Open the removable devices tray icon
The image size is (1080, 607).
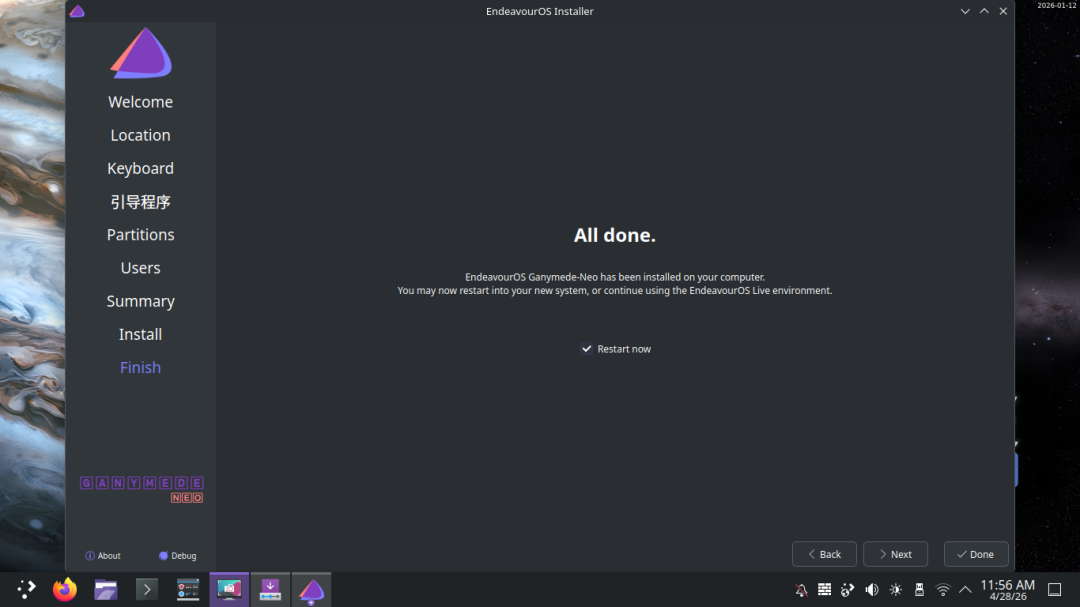click(919, 590)
